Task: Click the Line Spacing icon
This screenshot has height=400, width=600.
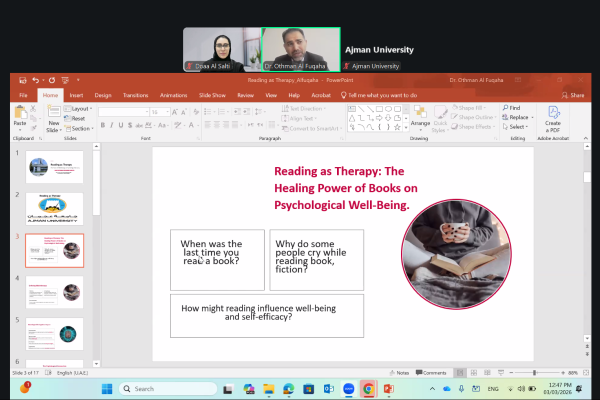Action: 260,112
